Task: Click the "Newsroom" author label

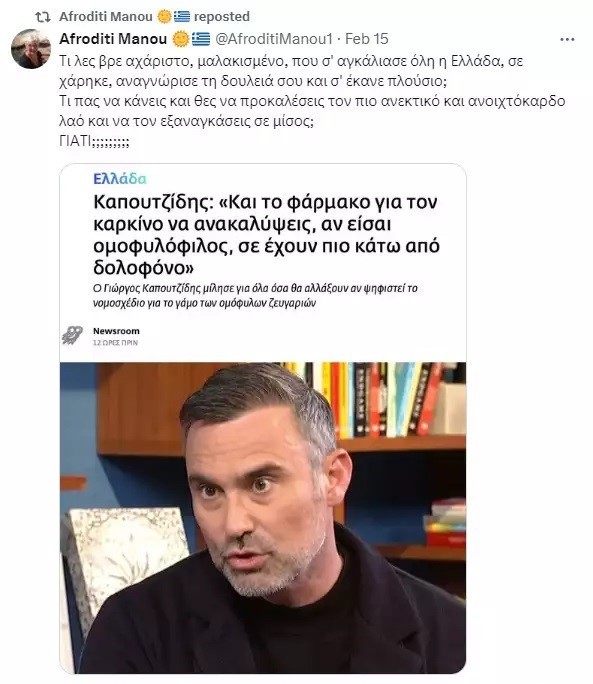Action: pos(116,331)
